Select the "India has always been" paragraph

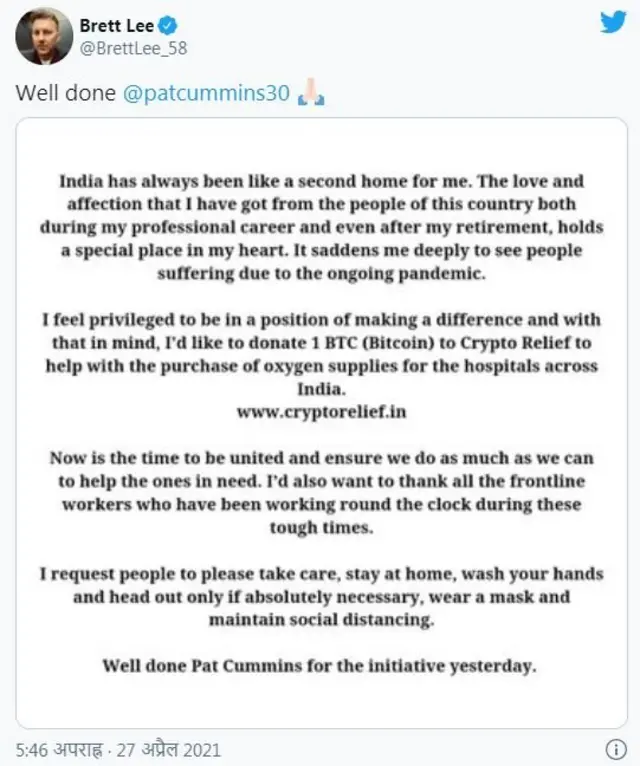321,227
